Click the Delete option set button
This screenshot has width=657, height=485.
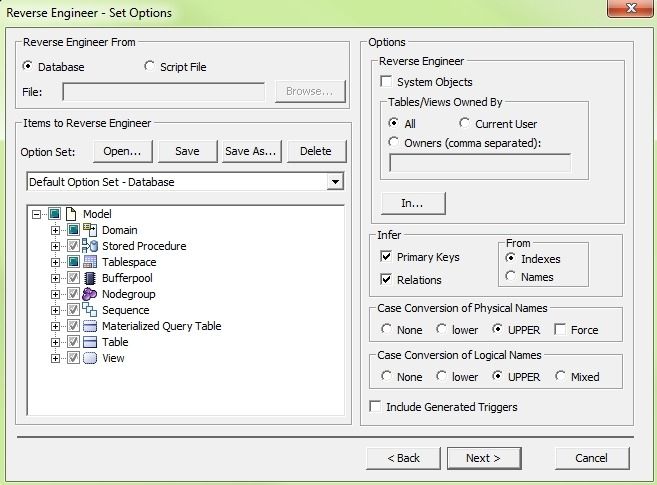pos(316,151)
